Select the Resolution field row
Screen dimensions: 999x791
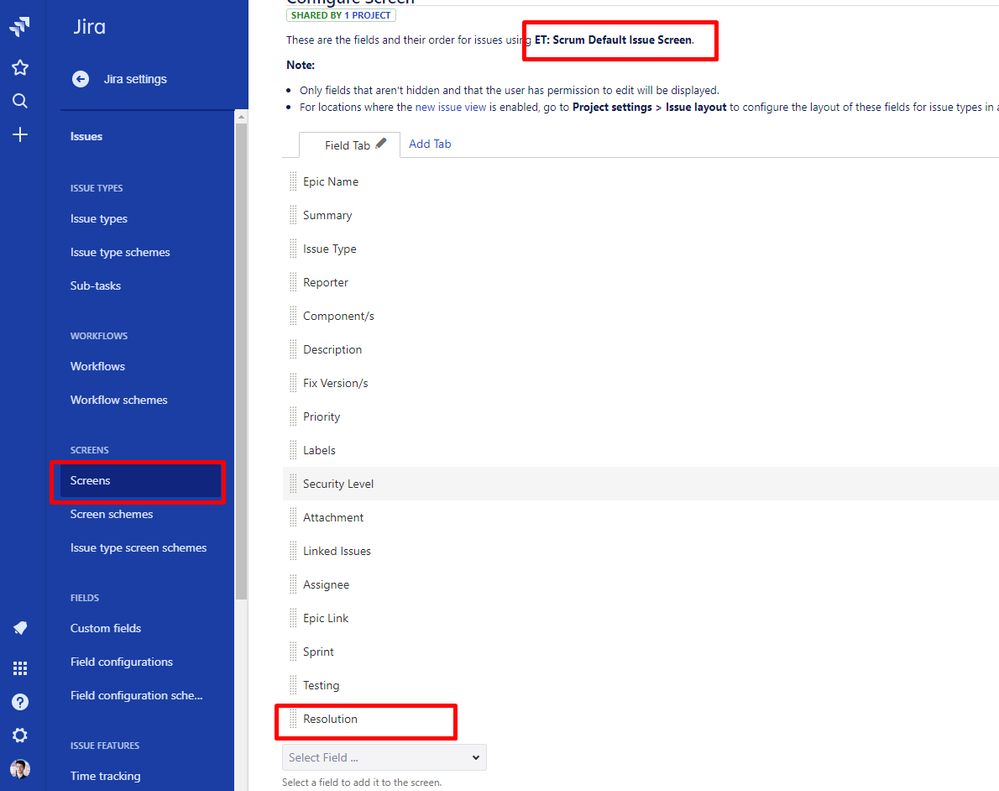(x=640, y=719)
